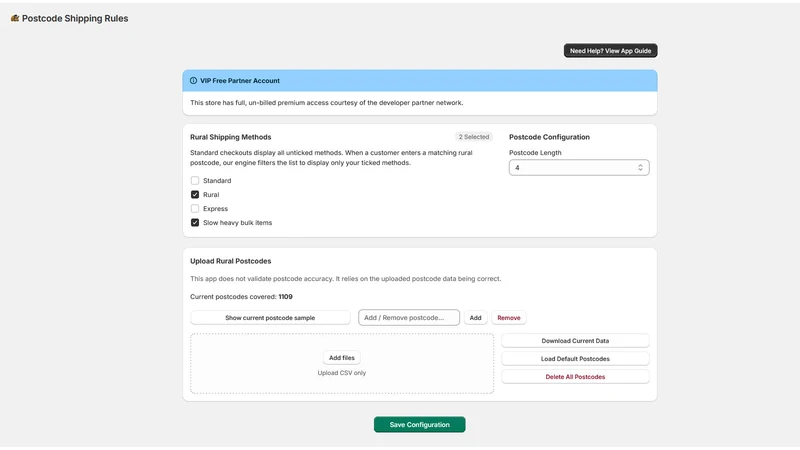
Task: Focus the Add / Remove postcode field
Action: click(409, 317)
